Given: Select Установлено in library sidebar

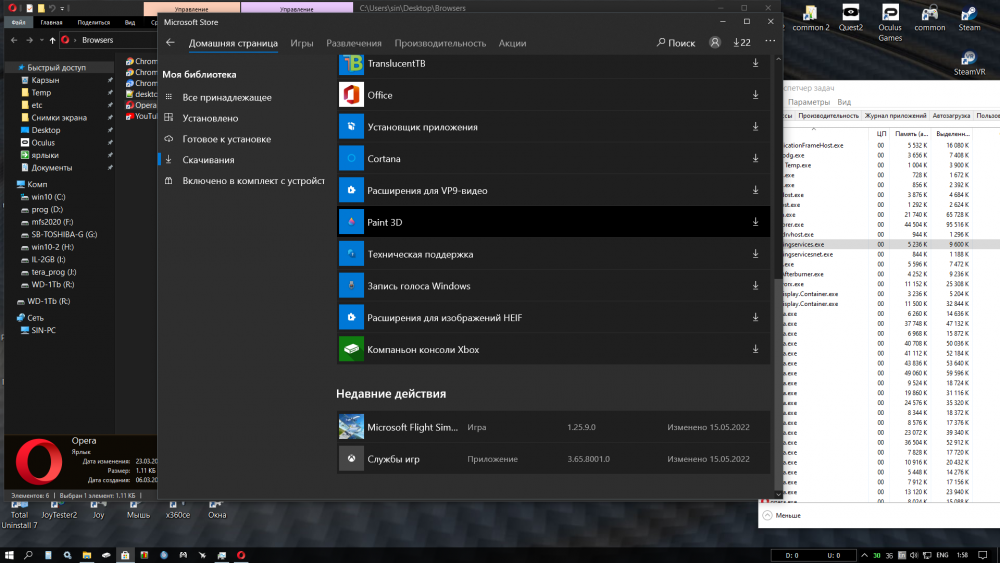Looking at the screenshot, I should [x=210, y=118].
